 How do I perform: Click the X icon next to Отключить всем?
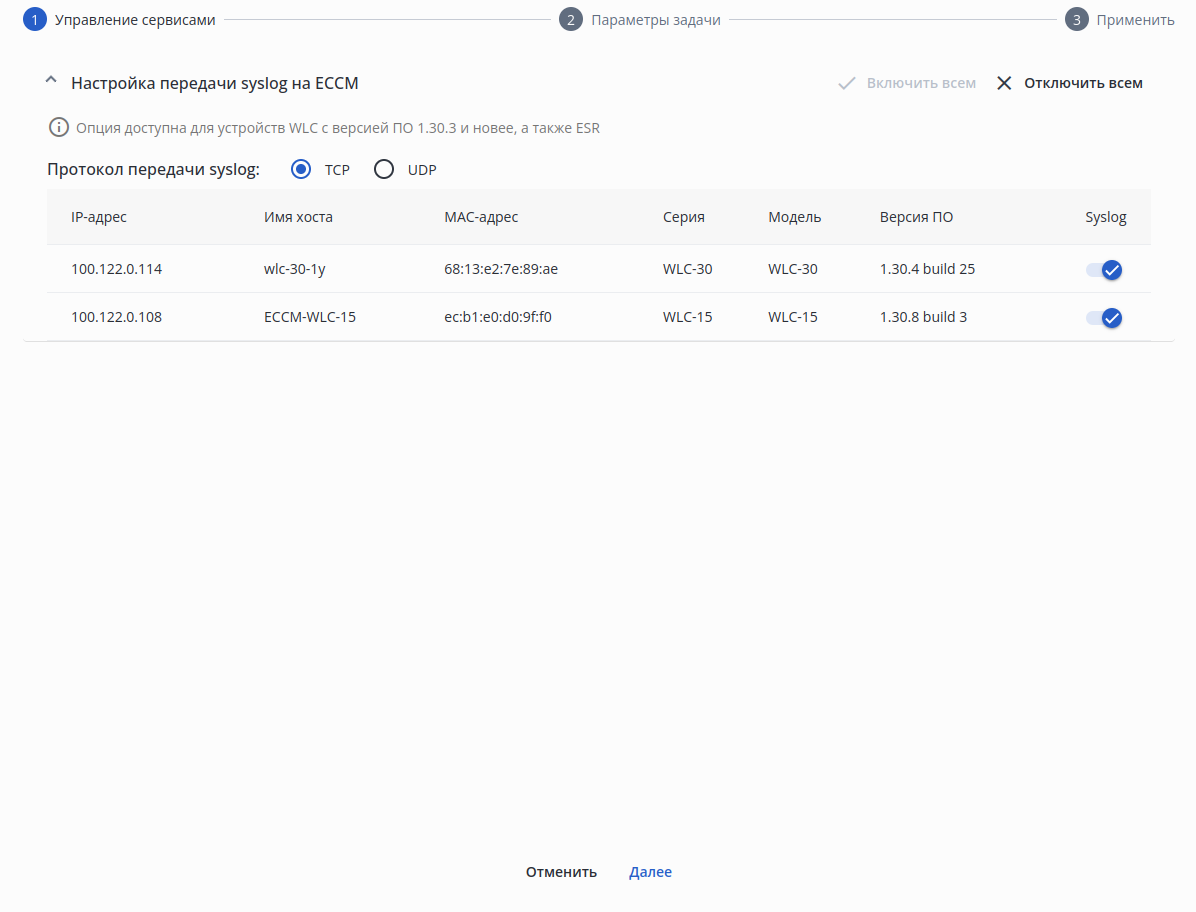click(1004, 83)
